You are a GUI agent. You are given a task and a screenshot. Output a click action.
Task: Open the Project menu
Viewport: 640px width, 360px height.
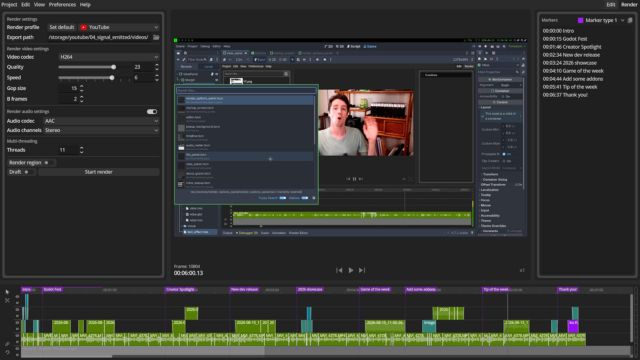9,4
